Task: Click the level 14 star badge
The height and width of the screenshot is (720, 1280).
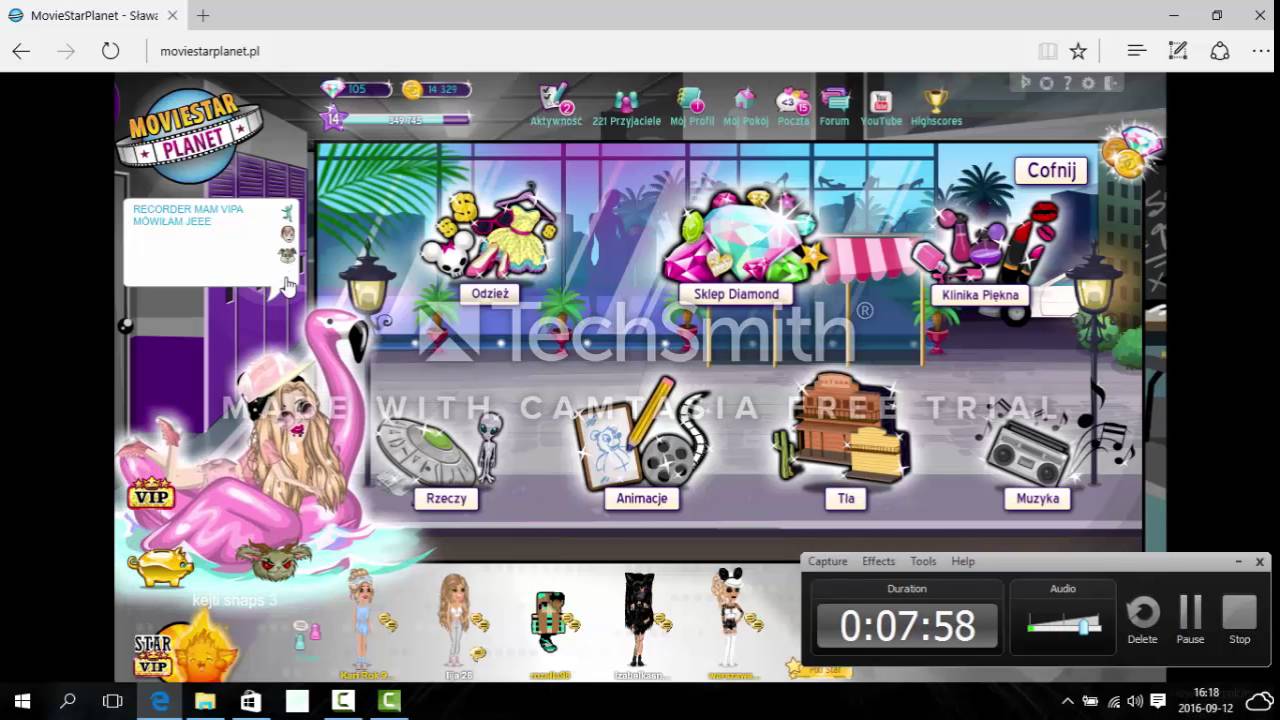Action: point(334,119)
